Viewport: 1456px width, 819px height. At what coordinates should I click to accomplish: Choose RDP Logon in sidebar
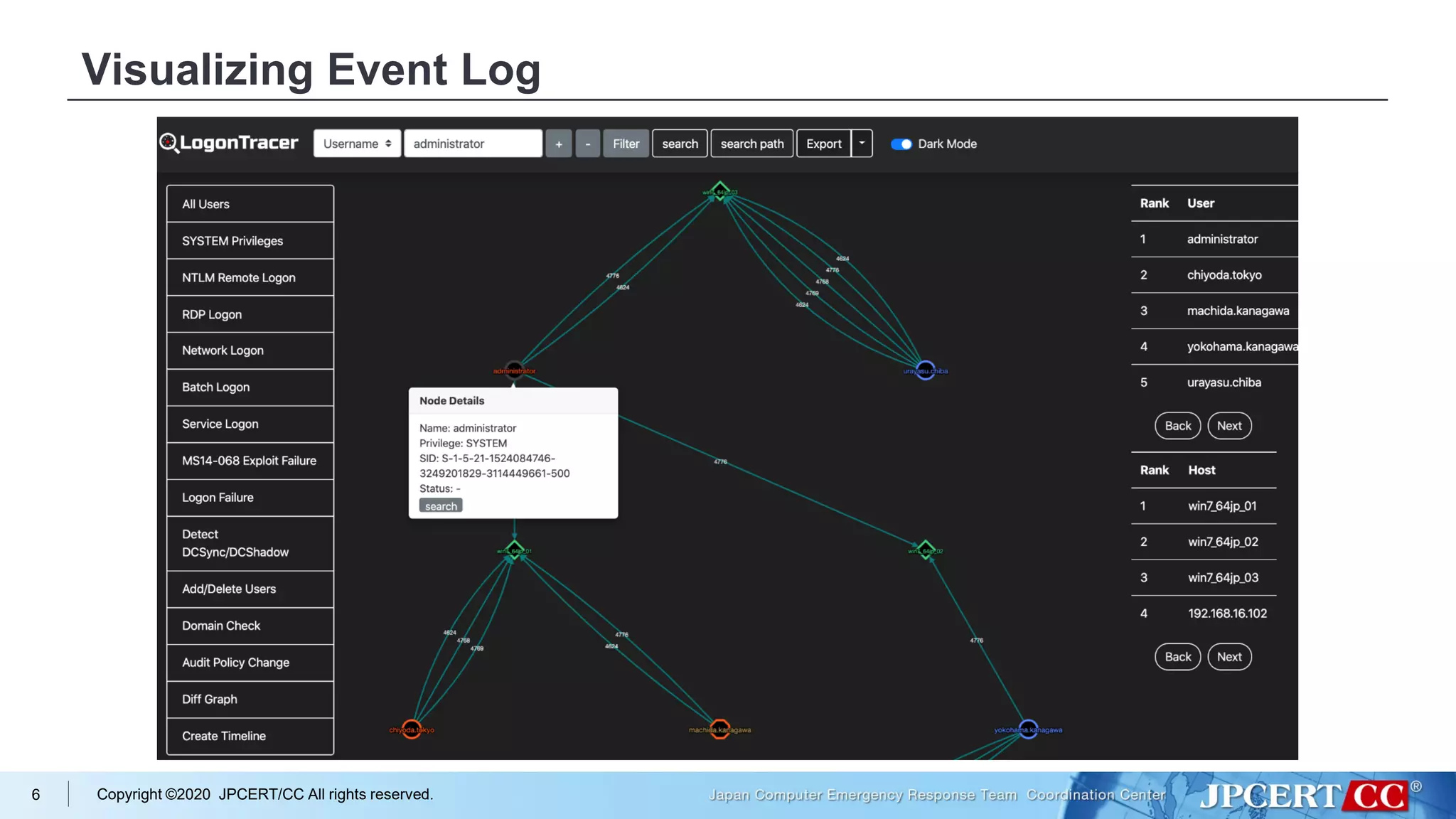(x=250, y=314)
